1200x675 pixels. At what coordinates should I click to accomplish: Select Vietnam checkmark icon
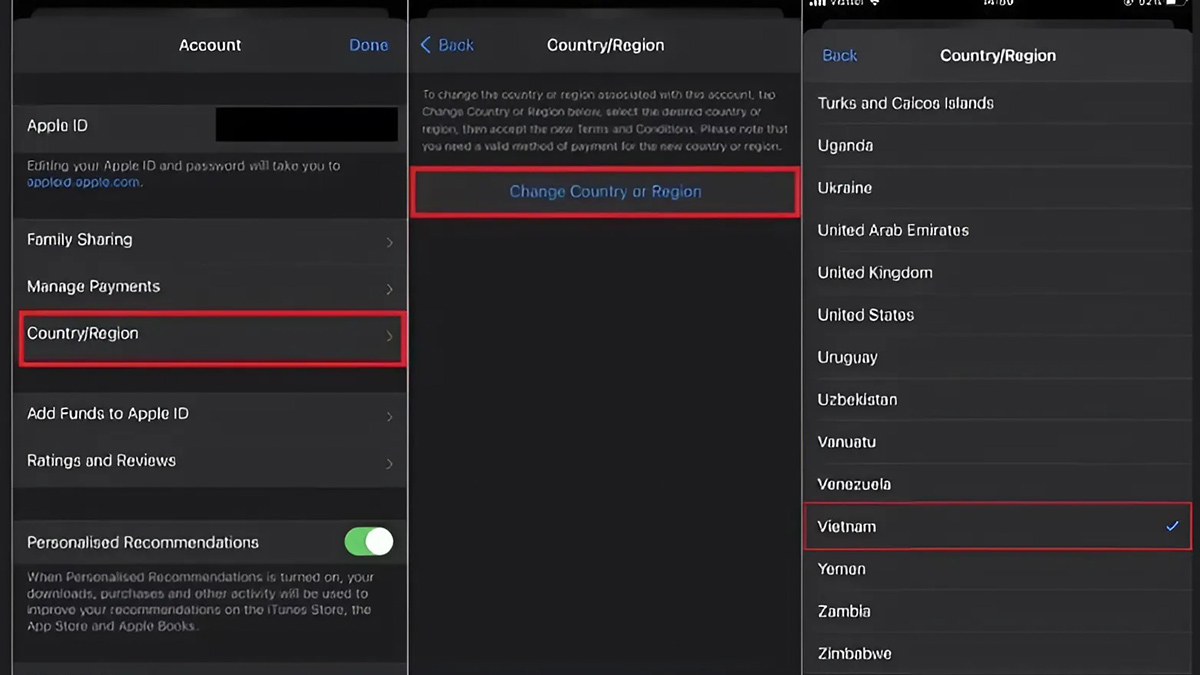(1172, 526)
